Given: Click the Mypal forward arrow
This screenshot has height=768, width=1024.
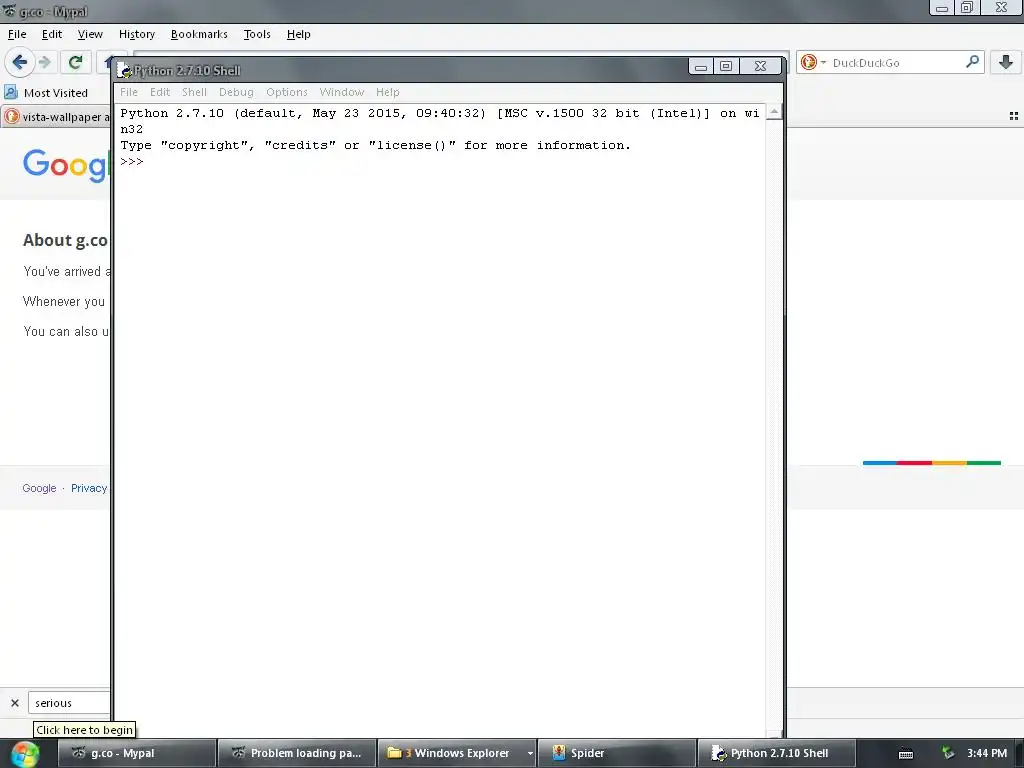Looking at the screenshot, I should point(44,62).
